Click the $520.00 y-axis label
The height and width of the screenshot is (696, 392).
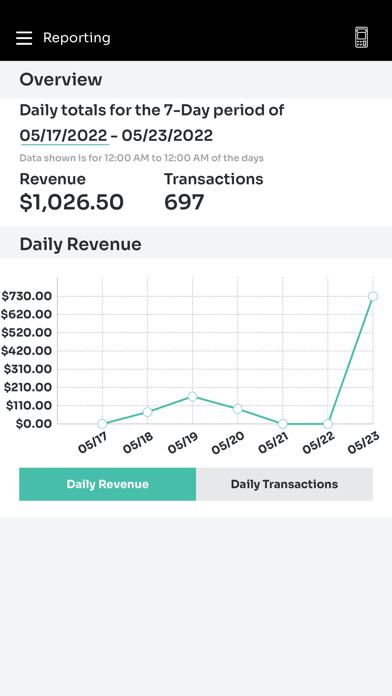pos(27,333)
